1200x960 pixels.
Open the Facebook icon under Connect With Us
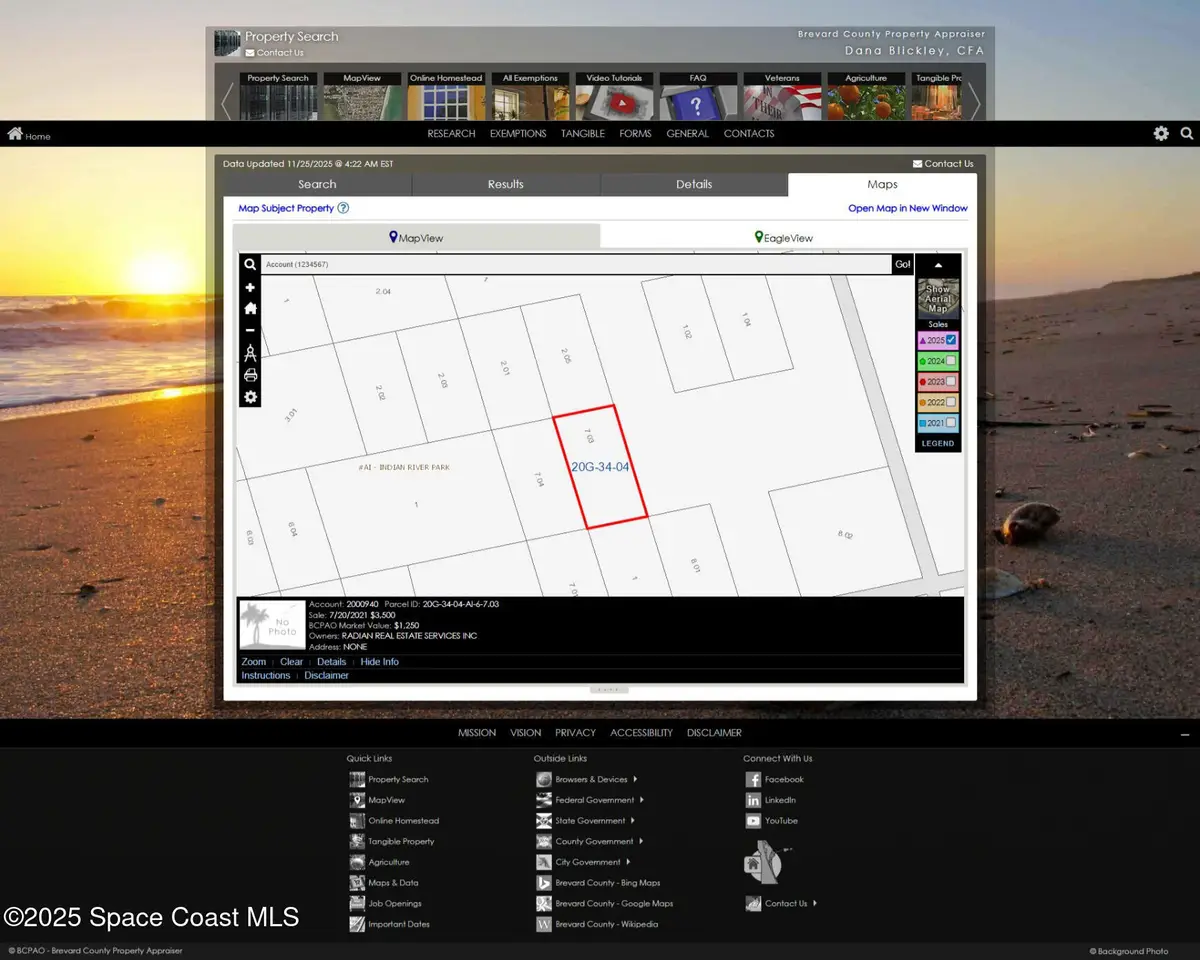tap(751, 779)
